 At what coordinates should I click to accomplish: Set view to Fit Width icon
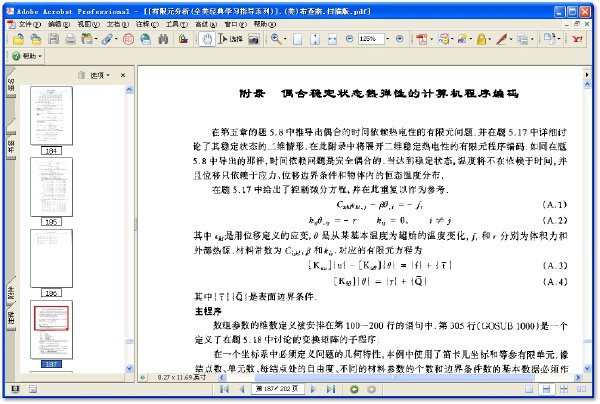click(332, 39)
